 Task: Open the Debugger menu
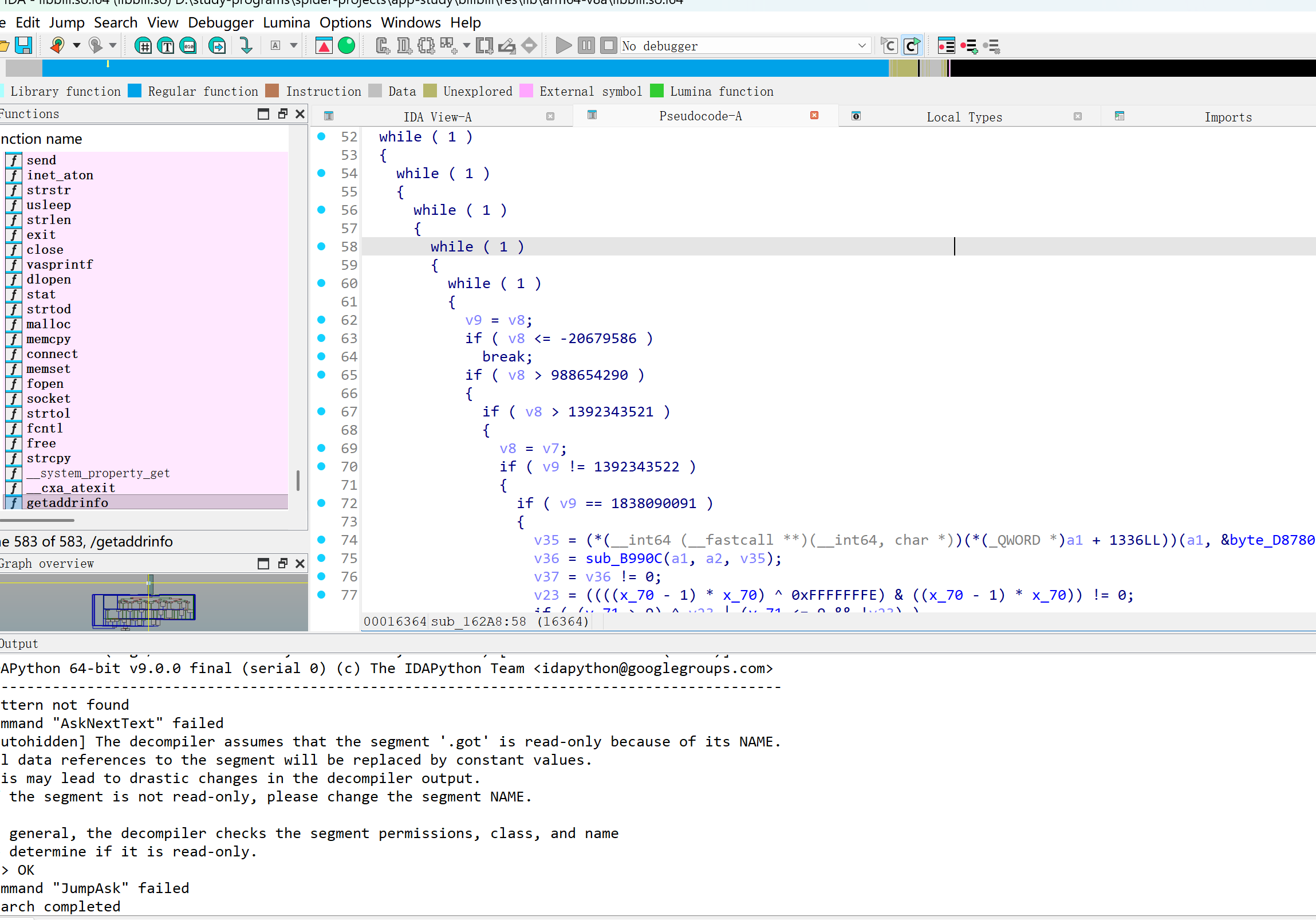click(x=220, y=22)
